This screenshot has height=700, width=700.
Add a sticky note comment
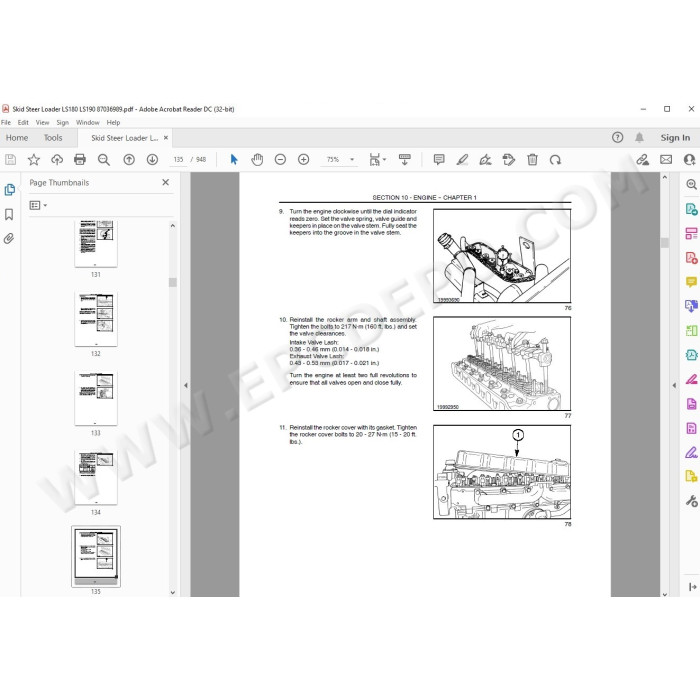coord(439,159)
